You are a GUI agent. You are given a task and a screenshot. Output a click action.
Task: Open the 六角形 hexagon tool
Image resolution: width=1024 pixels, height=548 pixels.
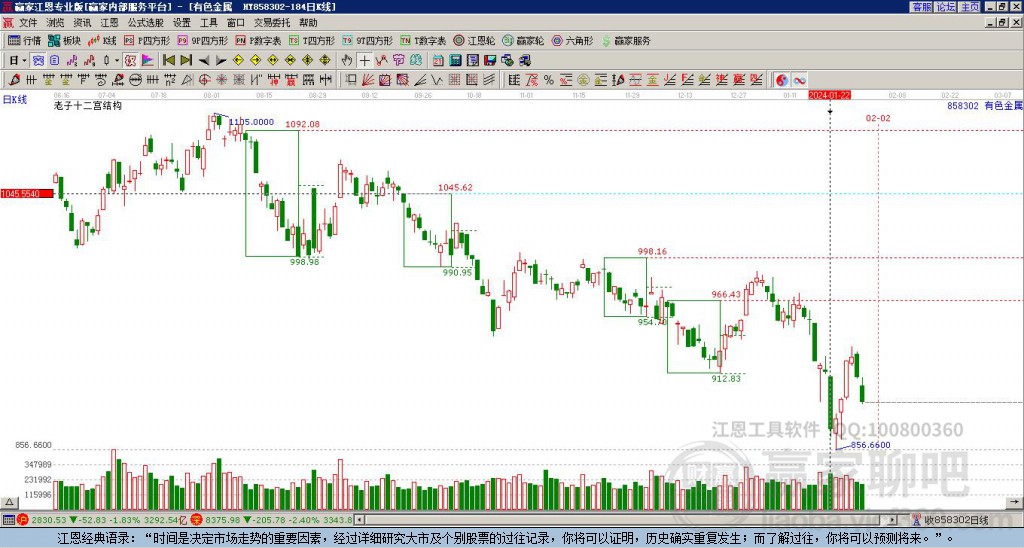(x=572, y=40)
